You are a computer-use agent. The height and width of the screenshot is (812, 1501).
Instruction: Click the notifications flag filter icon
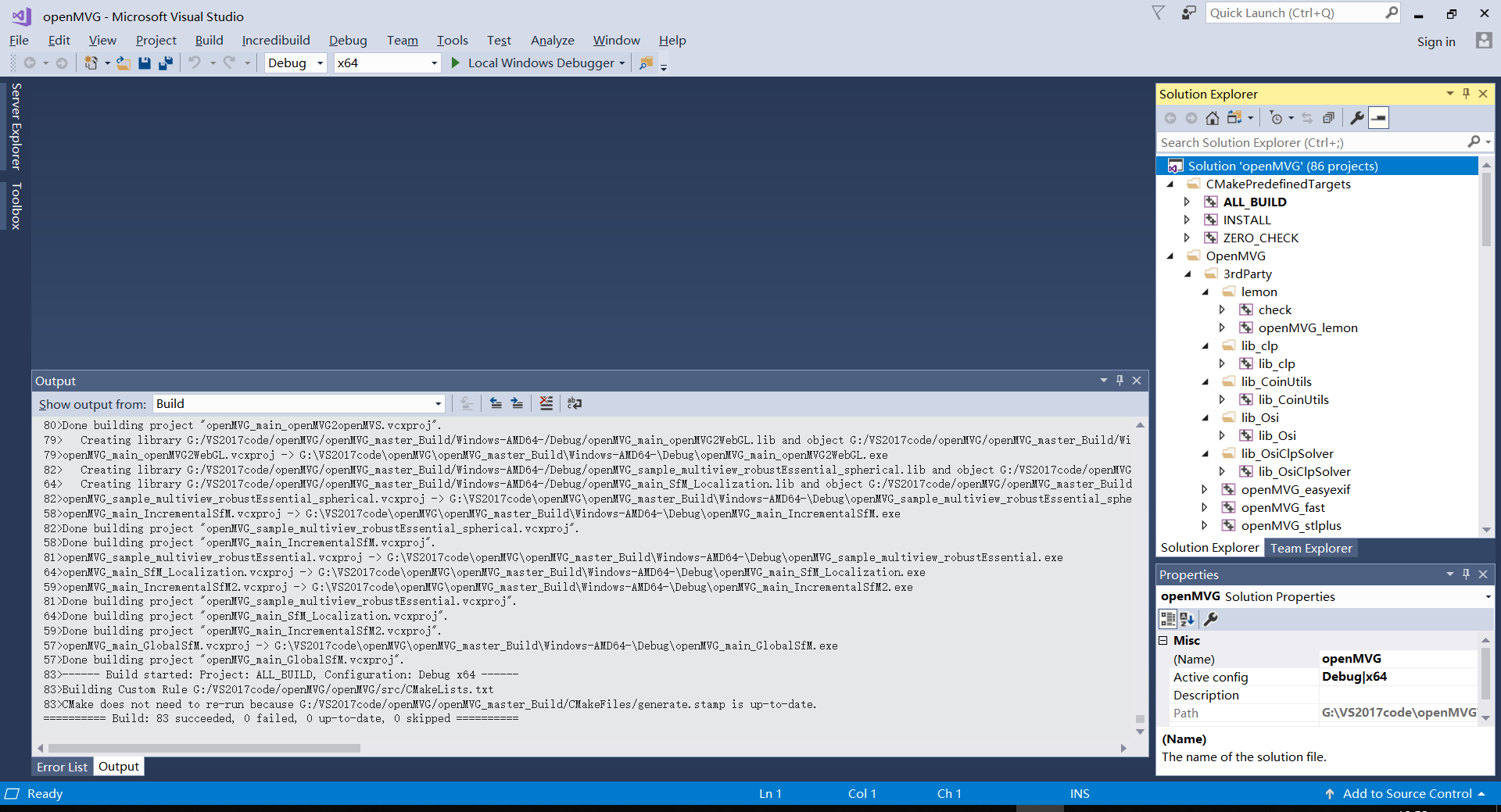pos(1159,13)
